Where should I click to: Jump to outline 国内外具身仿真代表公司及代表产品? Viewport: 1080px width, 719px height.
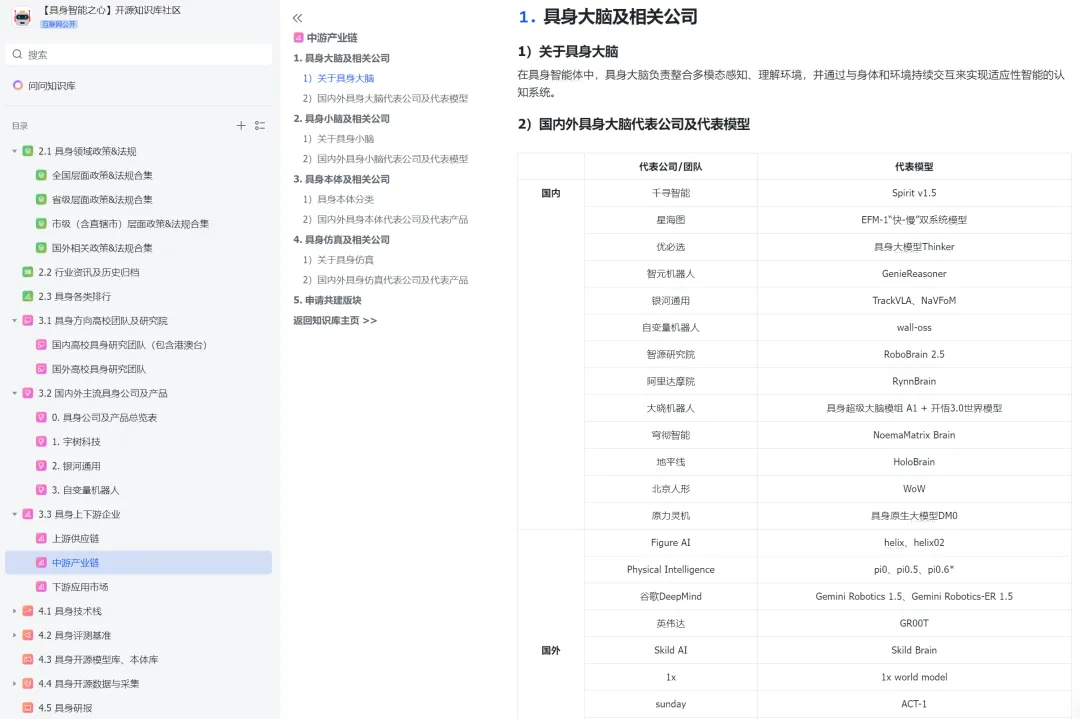386,280
